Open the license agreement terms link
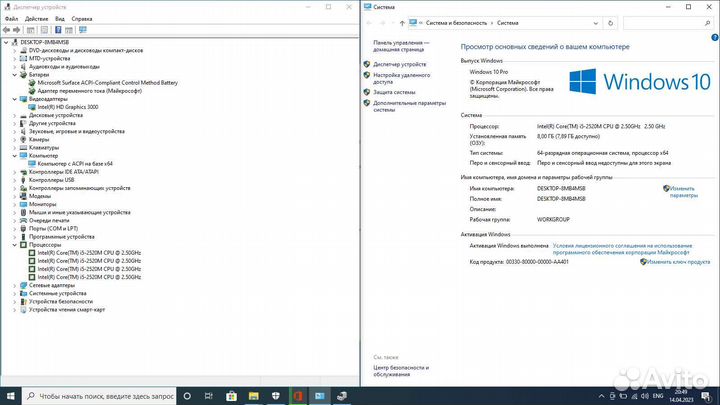This screenshot has height=405, width=720. [x=622, y=249]
